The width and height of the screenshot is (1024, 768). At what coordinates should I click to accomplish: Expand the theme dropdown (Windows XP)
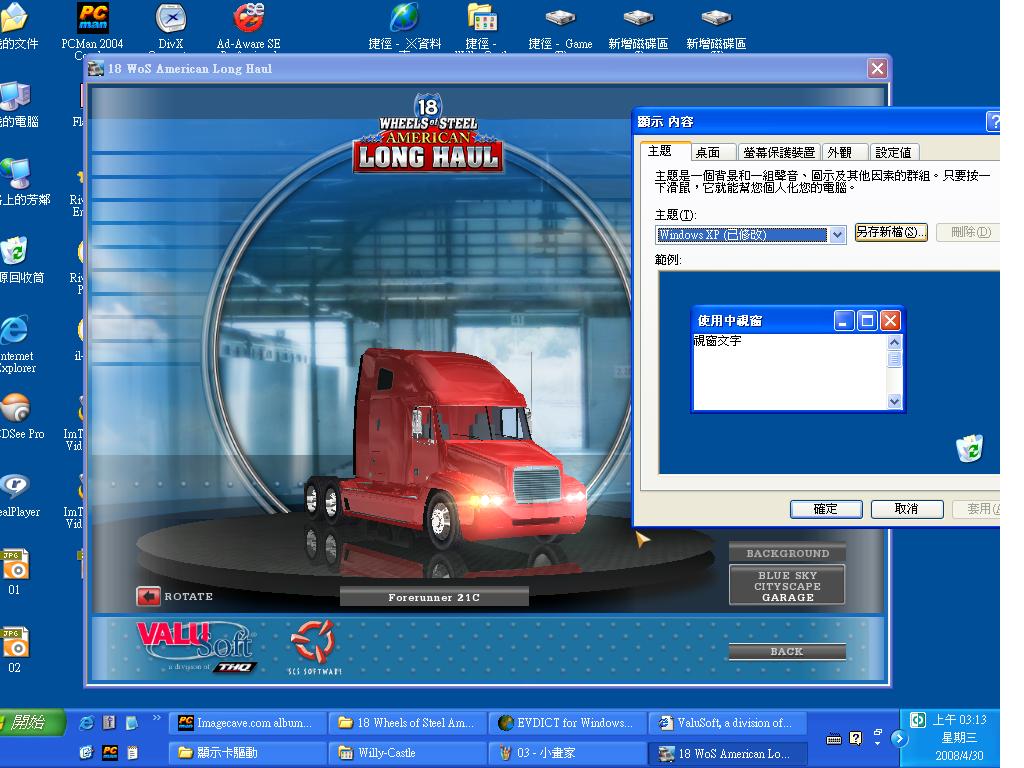(x=838, y=235)
